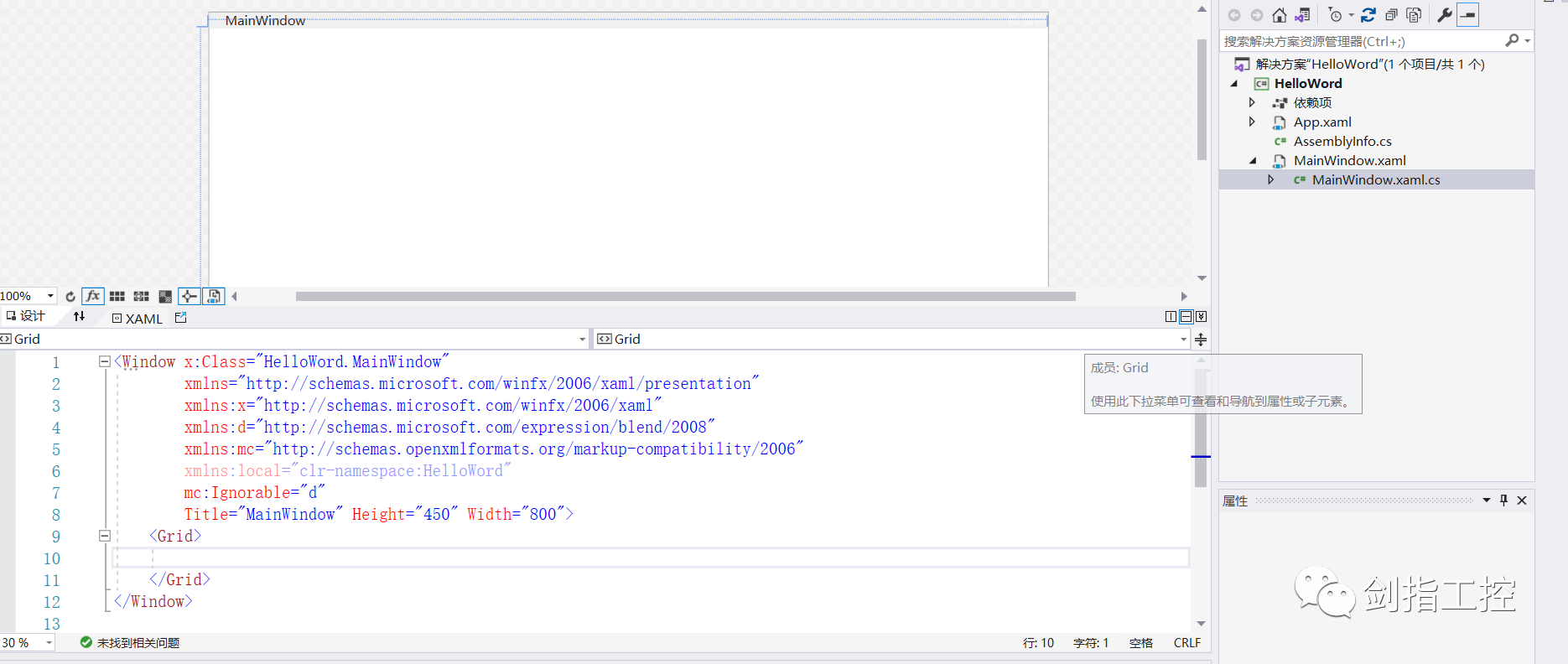Click the horizontal split layout icon
The height and width of the screenshot is (664, 1568).
pos(1186,316)
